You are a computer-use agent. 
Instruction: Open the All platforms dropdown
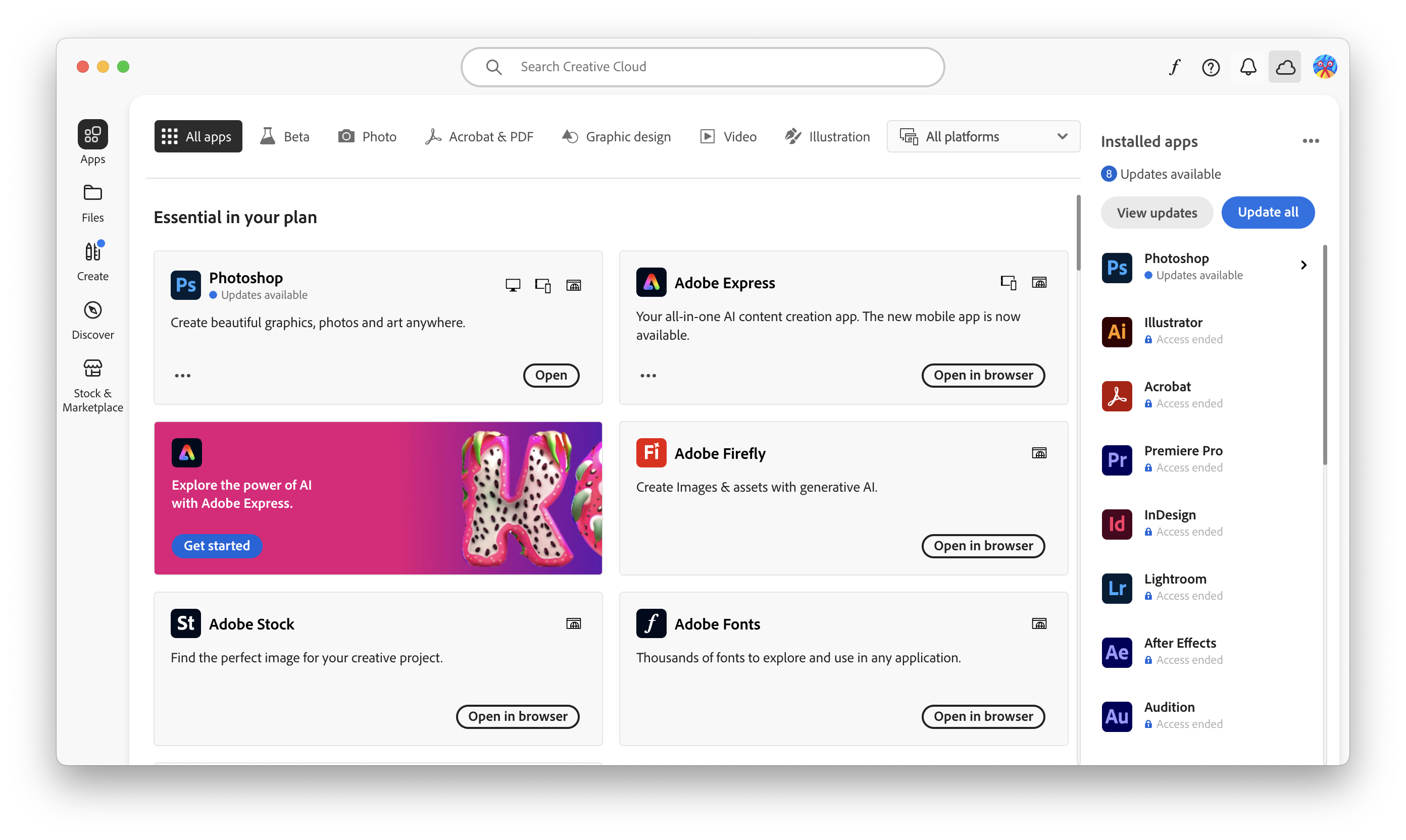pyautogui.click(x=984, y=136)
